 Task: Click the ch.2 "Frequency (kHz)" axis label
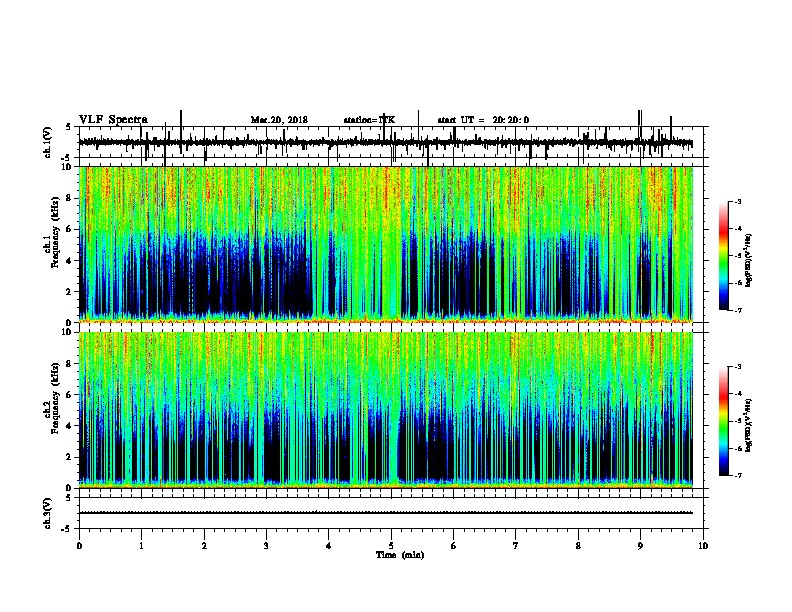pos(56,398)
